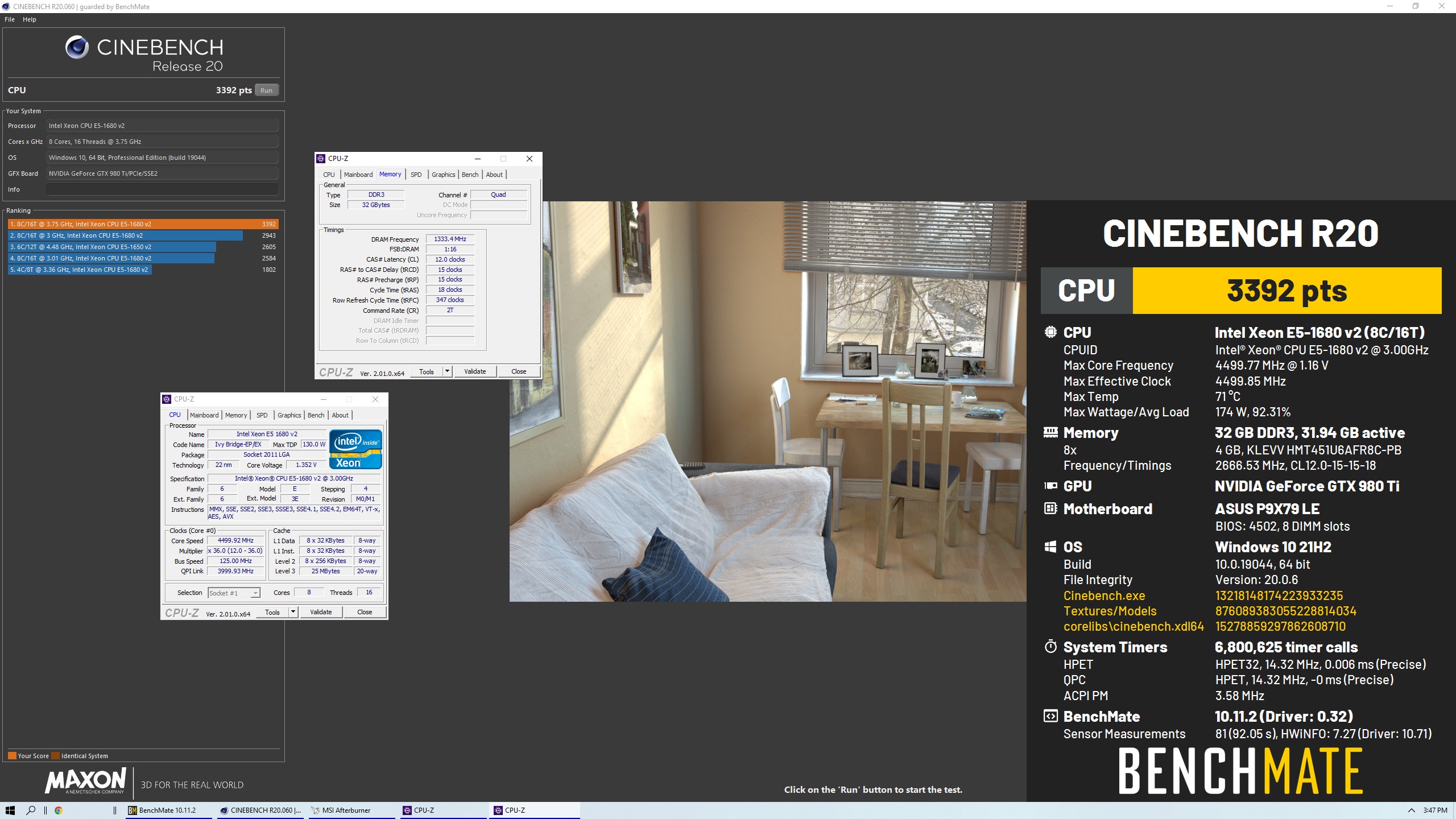Open Tools dropdown arrow in memory CPU-Z
Image resolution: width=1456 pixels, height=819 pixels.
click(448, 371)
